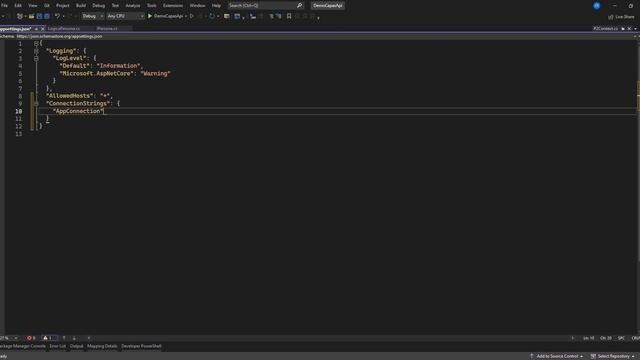This screenshot has height=360, width=640.
Task: Open the Any CPU platform dropdown
Action: (x=126, y=16)
